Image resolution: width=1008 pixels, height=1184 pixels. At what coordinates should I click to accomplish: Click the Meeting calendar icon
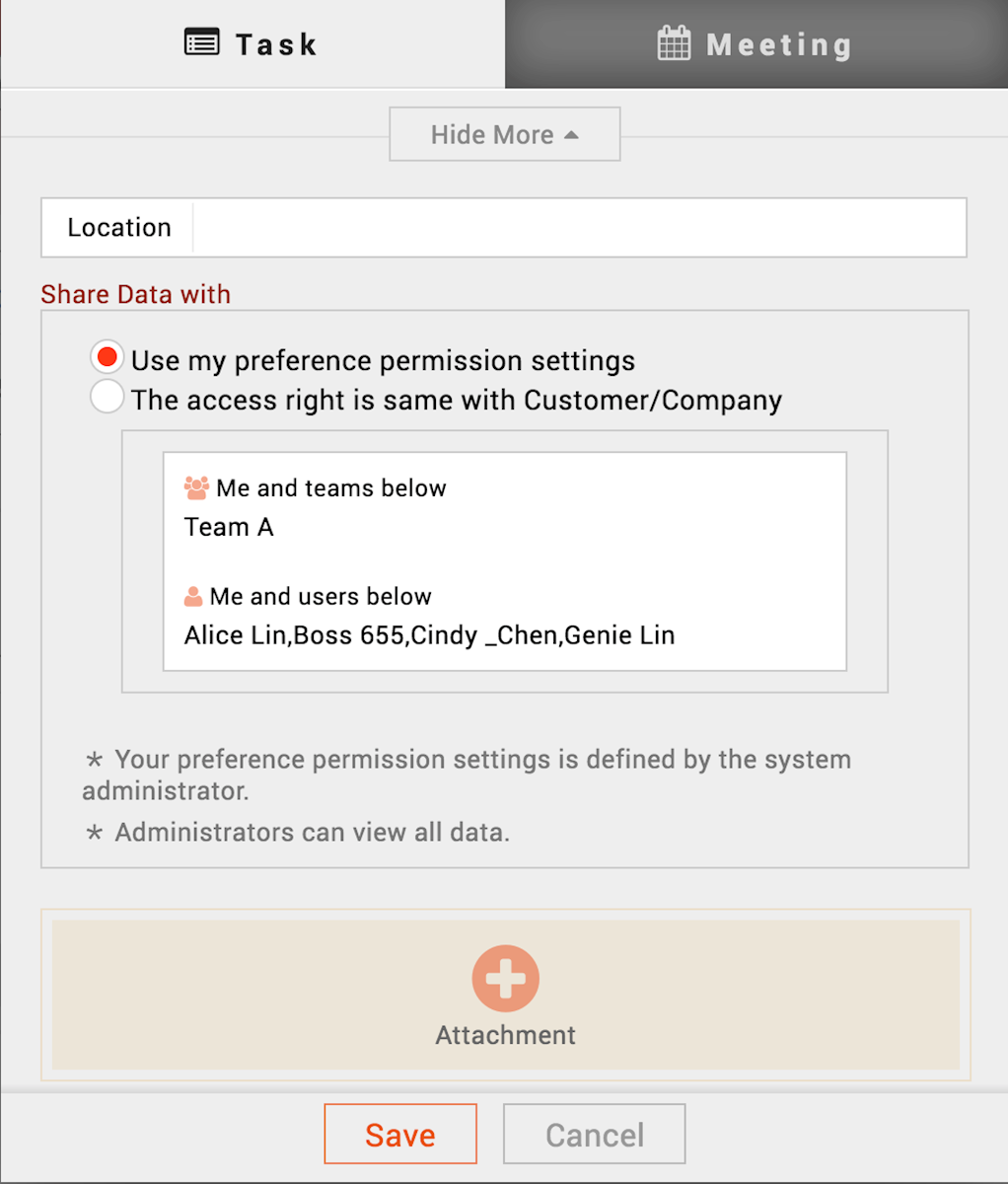tap(675, 43)
